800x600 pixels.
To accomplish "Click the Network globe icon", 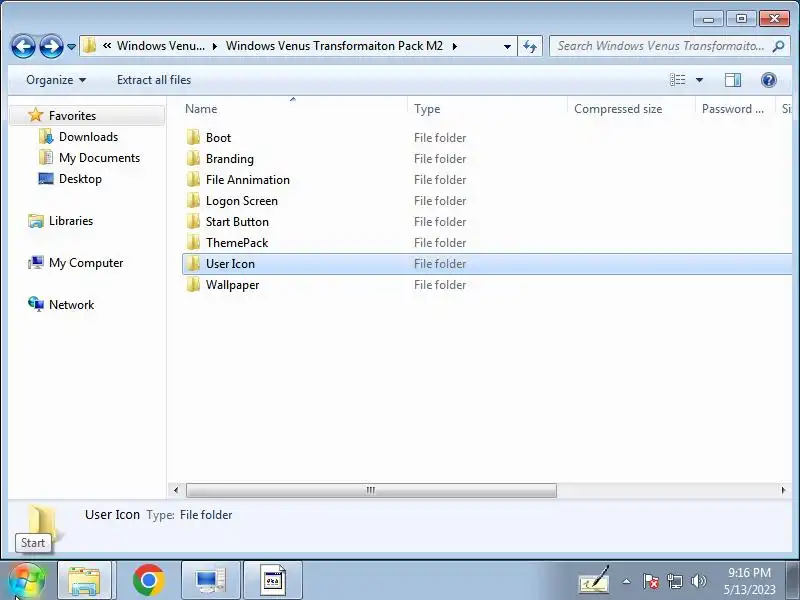I will [36, 304].
